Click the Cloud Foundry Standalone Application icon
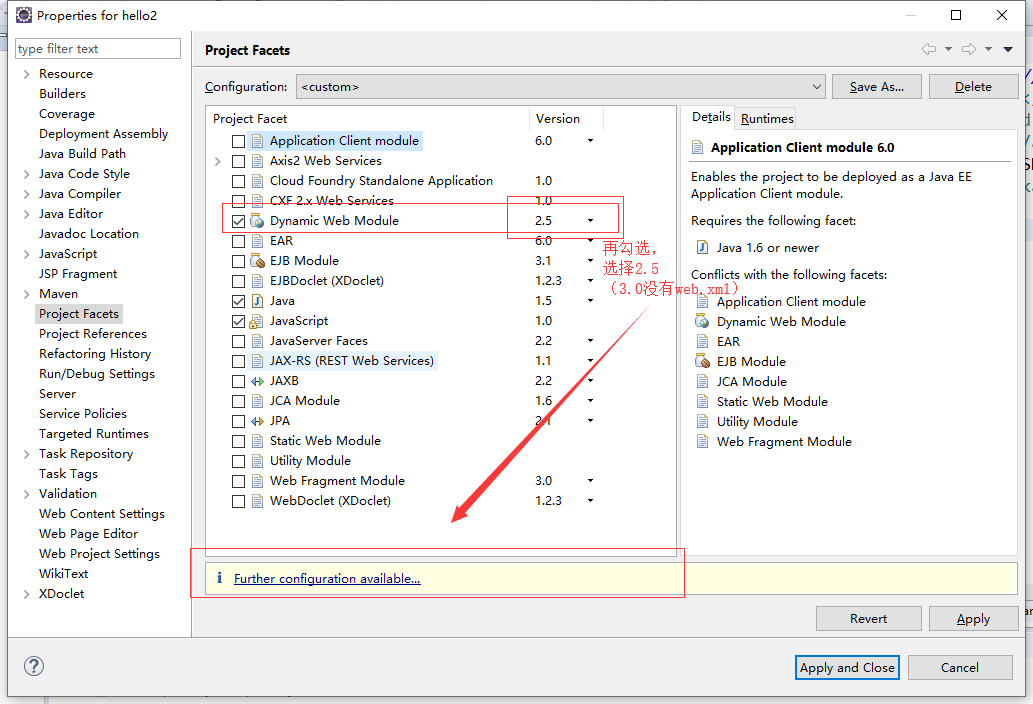This screenshot has height=704, width=1033. [x=257, y=180]
